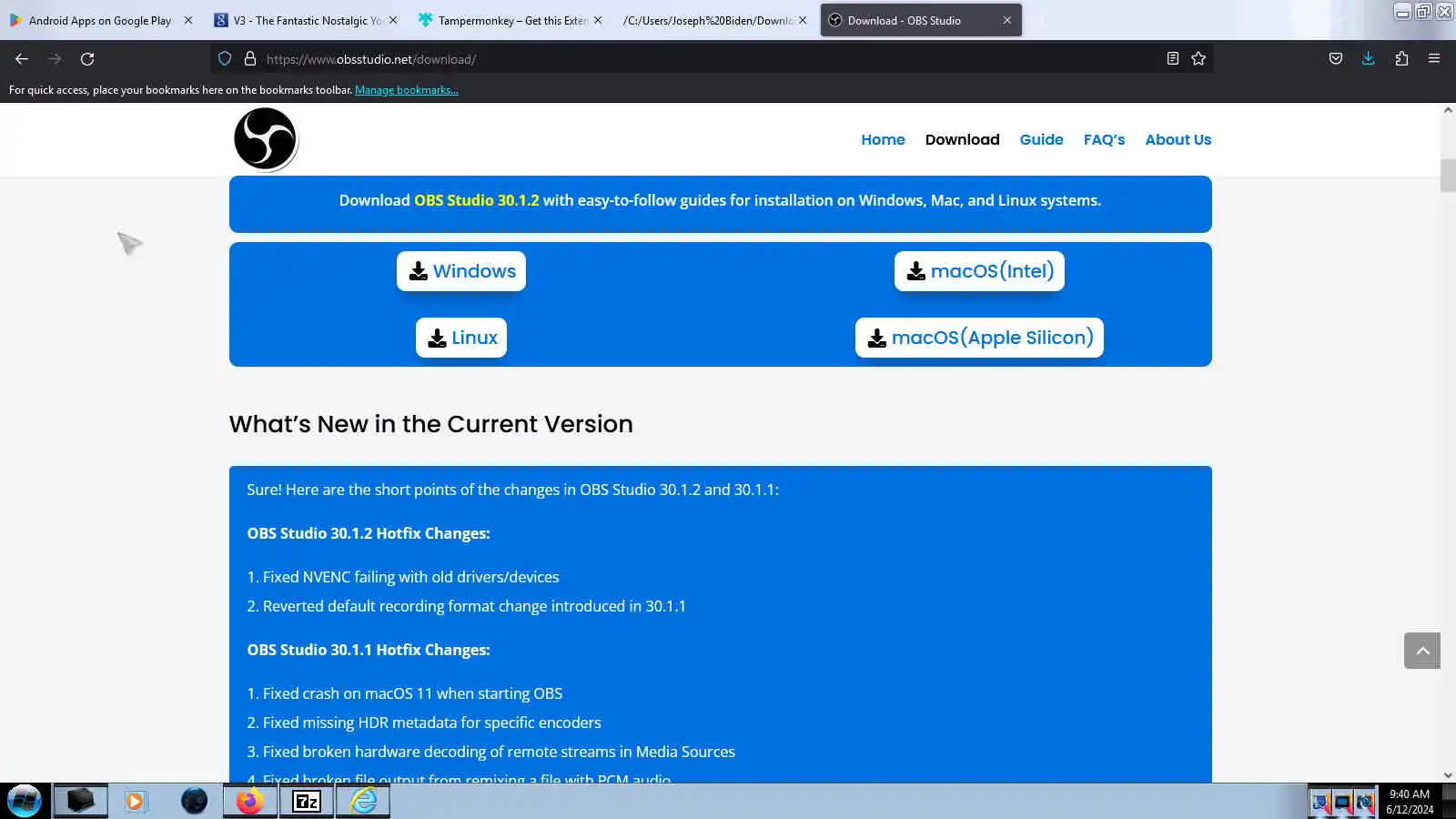The width and height of the screenshot is (1456, 819).
Task: Download OBS for Linux
Action: pos(461,338)
